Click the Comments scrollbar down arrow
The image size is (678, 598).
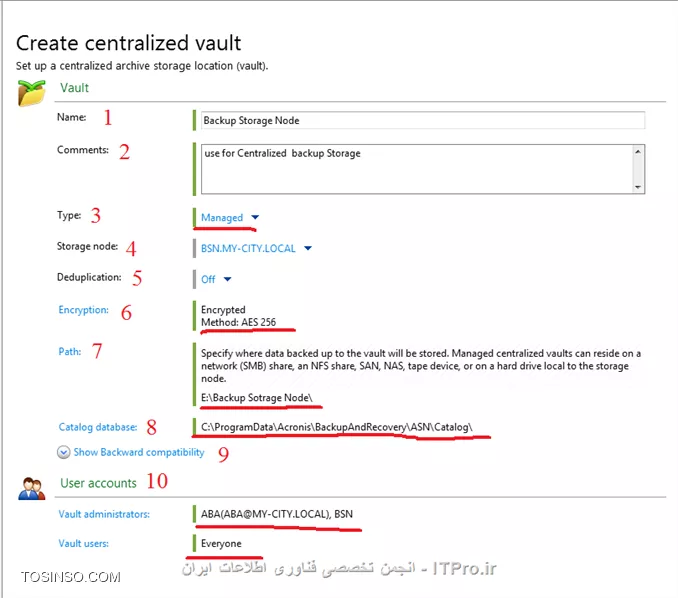coord(638,187)
